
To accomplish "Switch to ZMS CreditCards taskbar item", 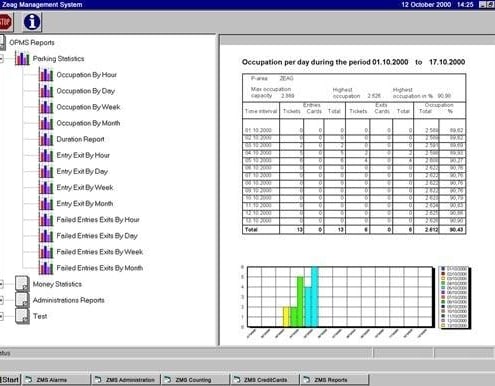I will coord(265,380).
